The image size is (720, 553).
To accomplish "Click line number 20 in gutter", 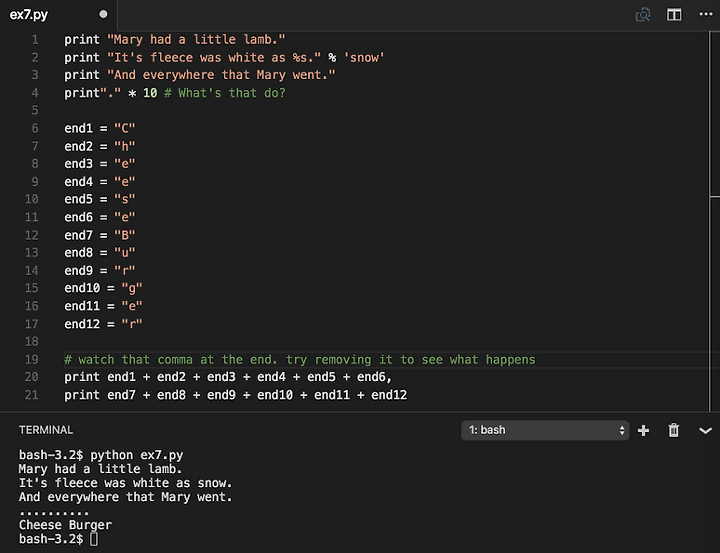I will [32, 377].
